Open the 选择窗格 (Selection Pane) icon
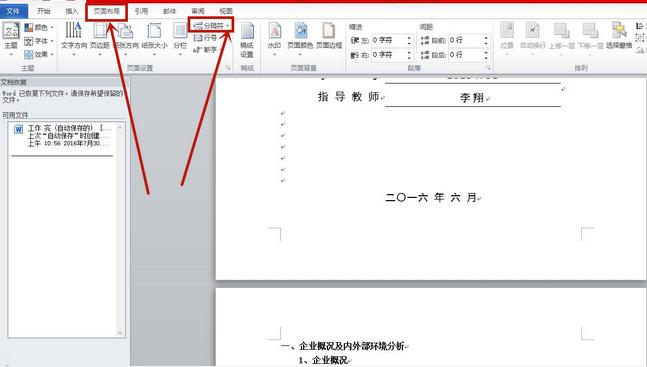Viewport: 647px width, 367px height. click(619, 31)
